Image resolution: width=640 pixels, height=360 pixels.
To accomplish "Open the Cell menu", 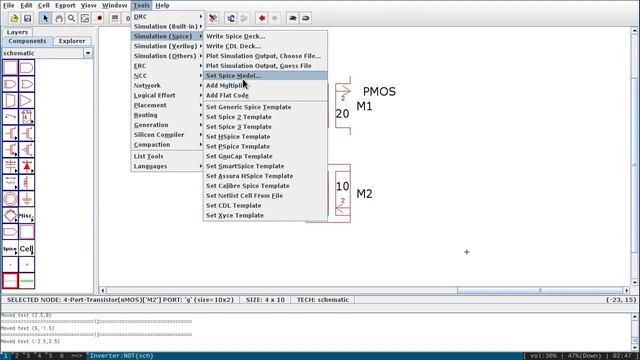I will (44, 5).
